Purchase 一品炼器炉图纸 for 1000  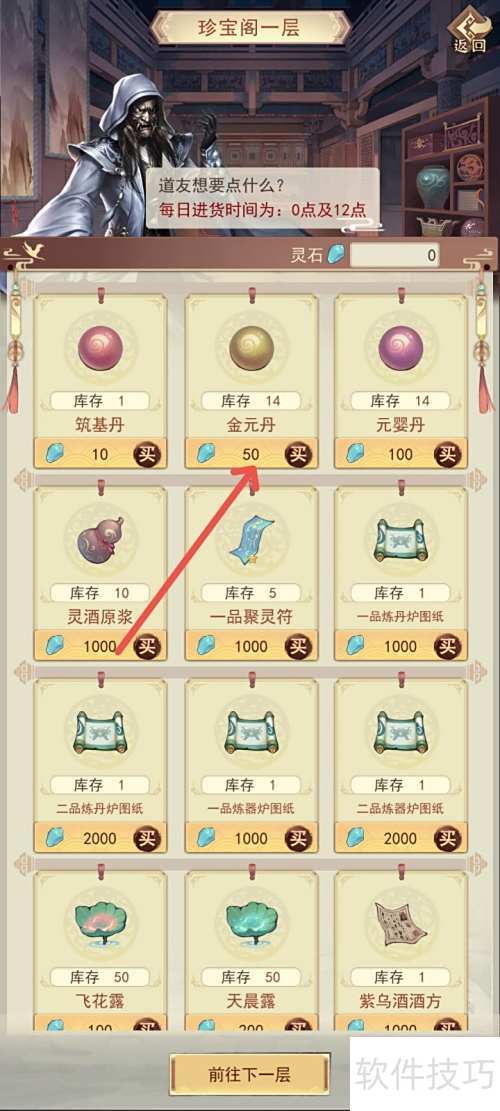pyautogui.click(x=298, y=838)
